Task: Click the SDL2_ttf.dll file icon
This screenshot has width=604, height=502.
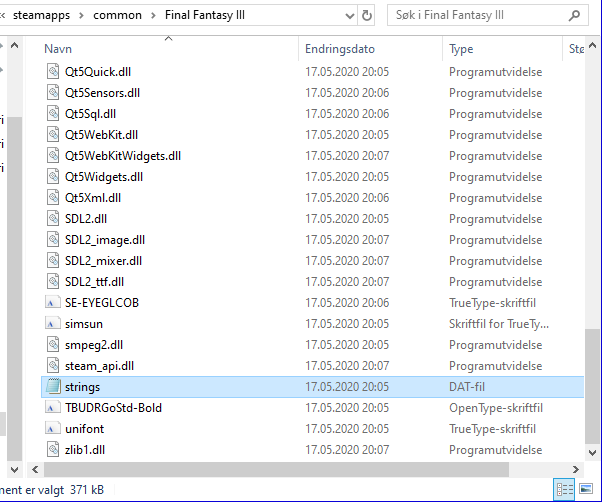Action: coord(53,282)
